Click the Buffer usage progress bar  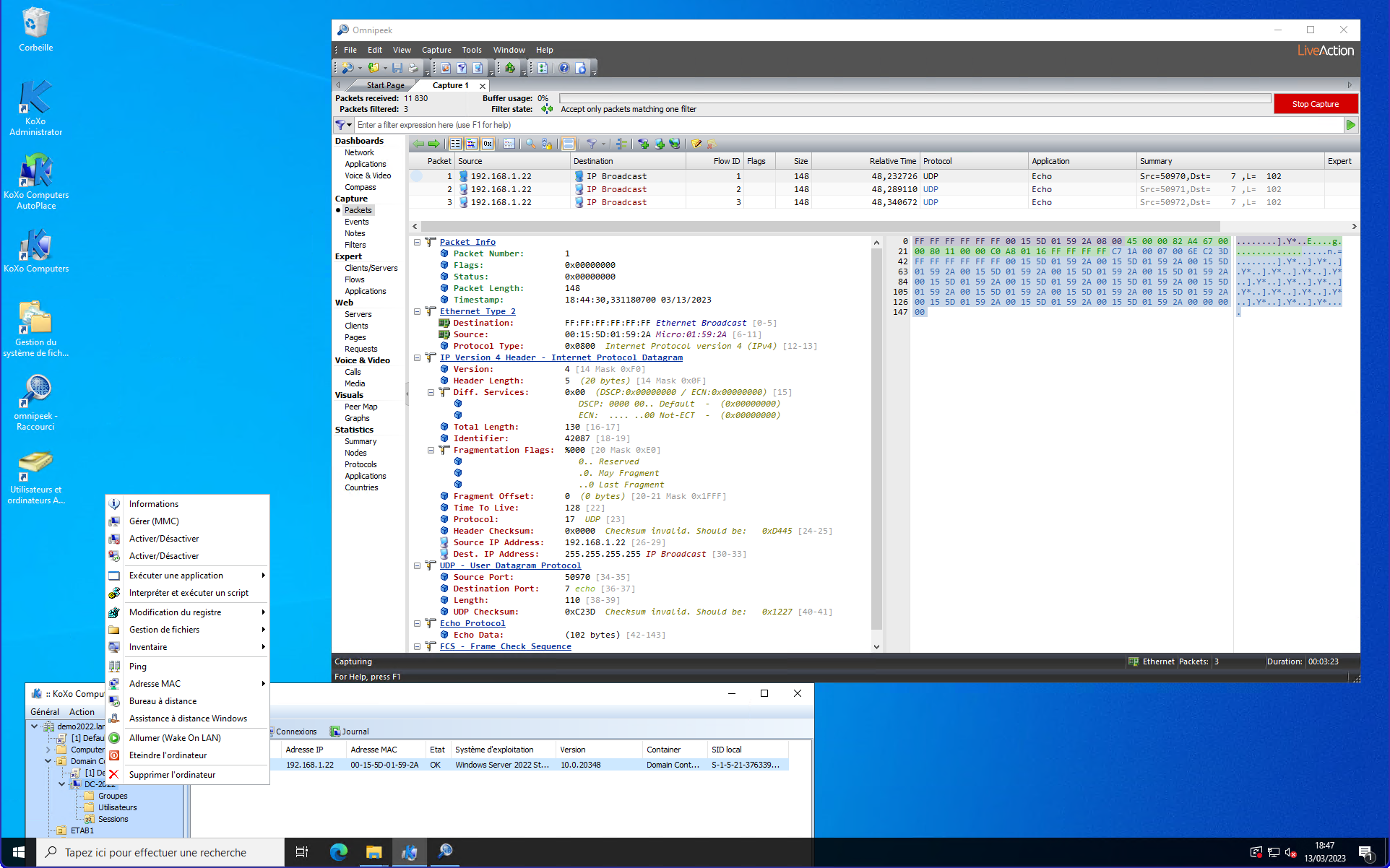(915, 98)
